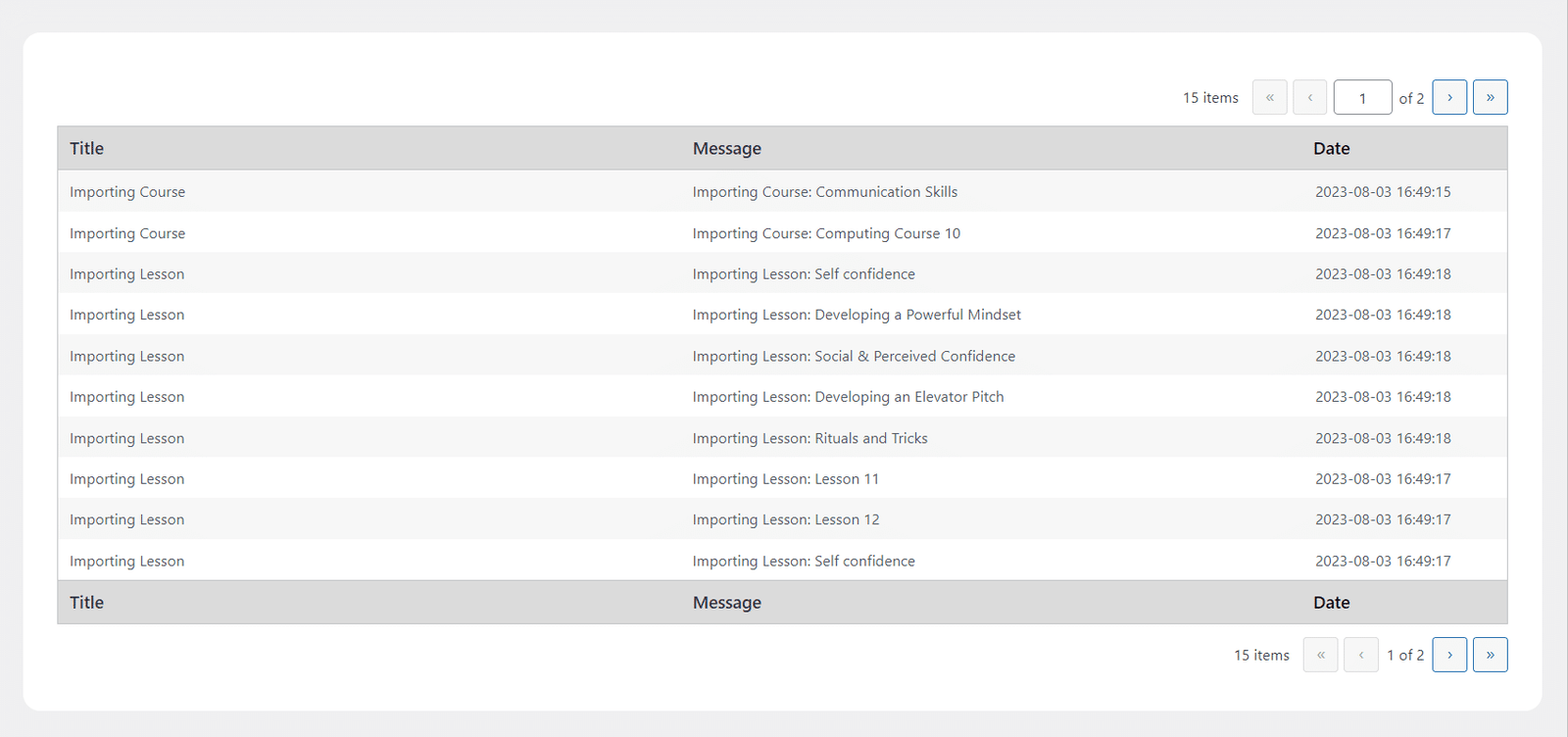The image size is (1568, 737).
Task: Select the Computing Course 10 import row
Action: [x=782, y=233]
